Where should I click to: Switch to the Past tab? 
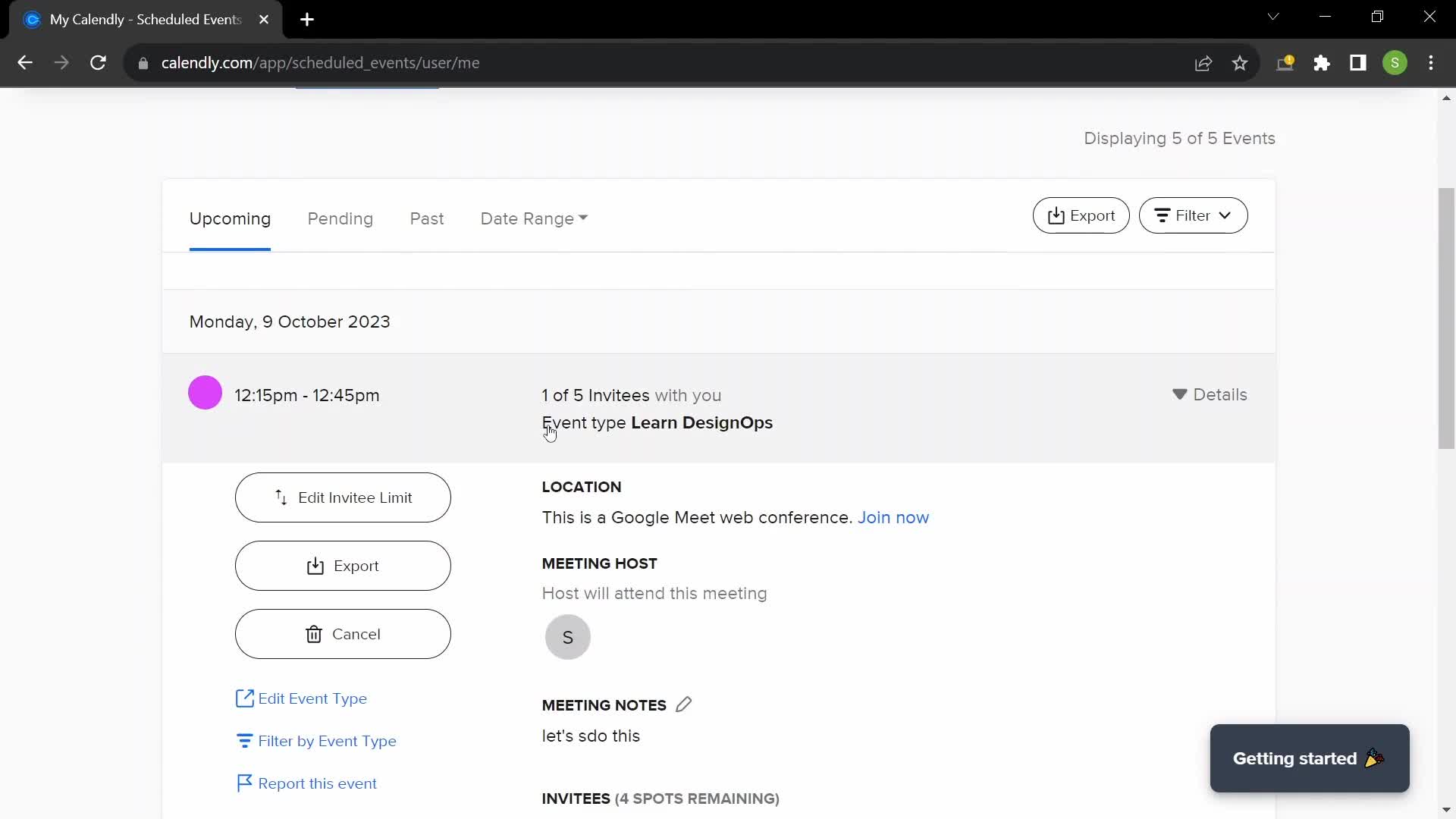point(427,218)
